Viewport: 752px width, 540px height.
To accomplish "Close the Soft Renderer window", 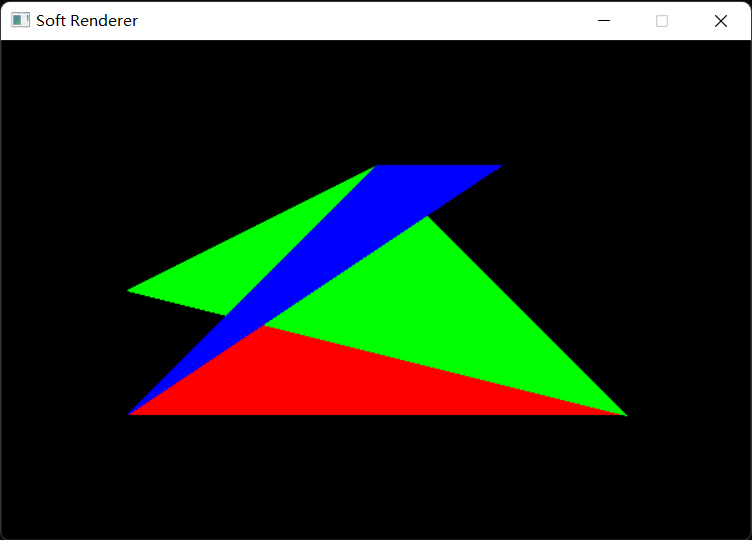I will point(721,21).
